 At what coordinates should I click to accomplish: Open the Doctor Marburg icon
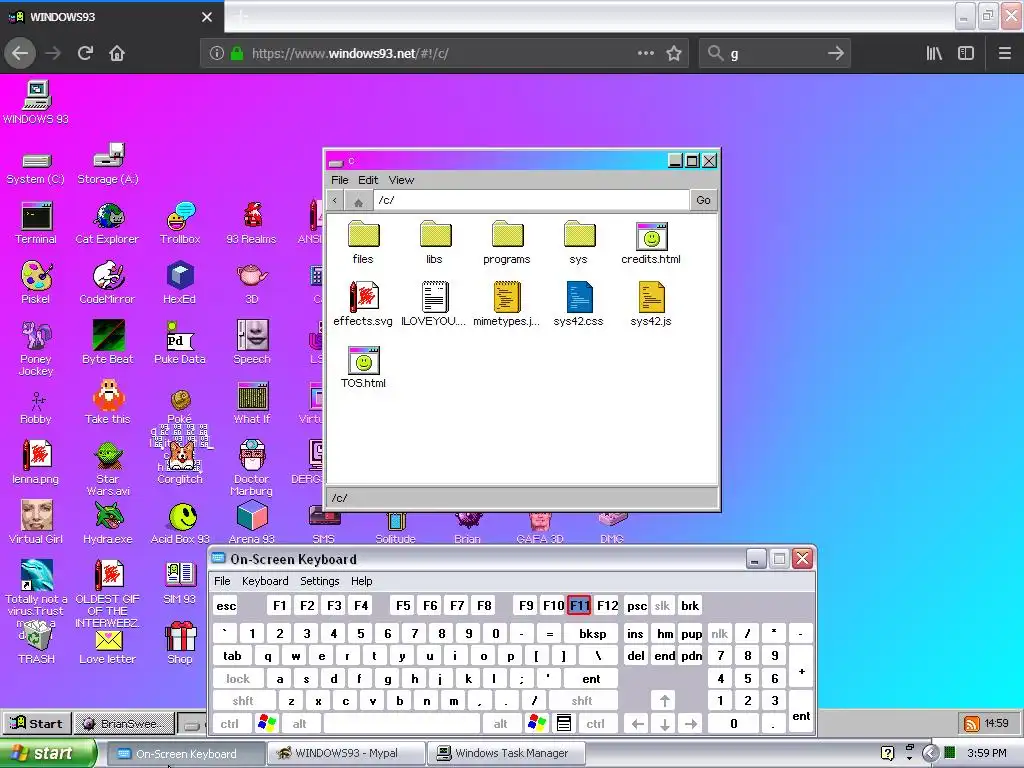[x=251, y=468]
